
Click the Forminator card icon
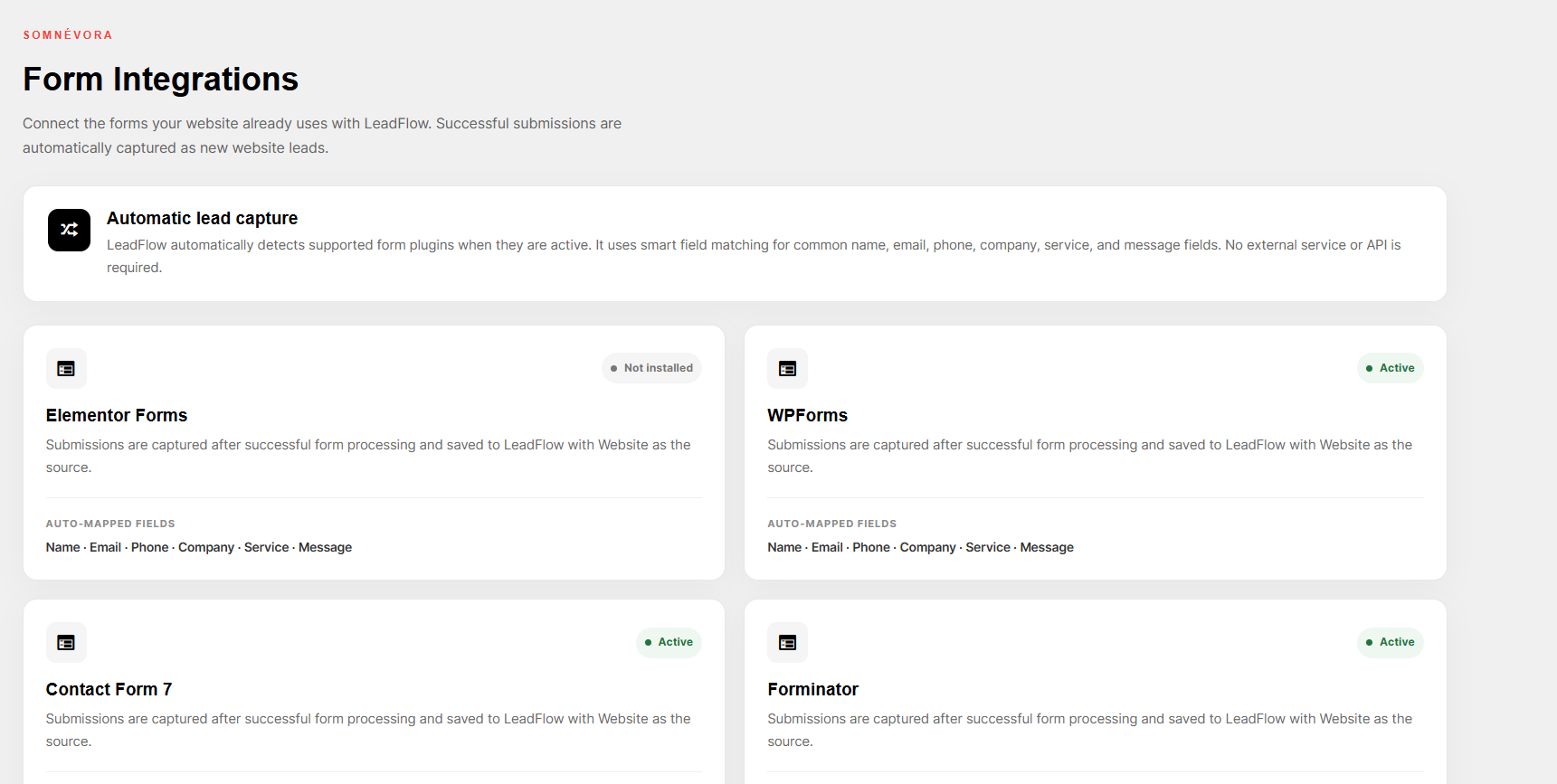[787, 642]
